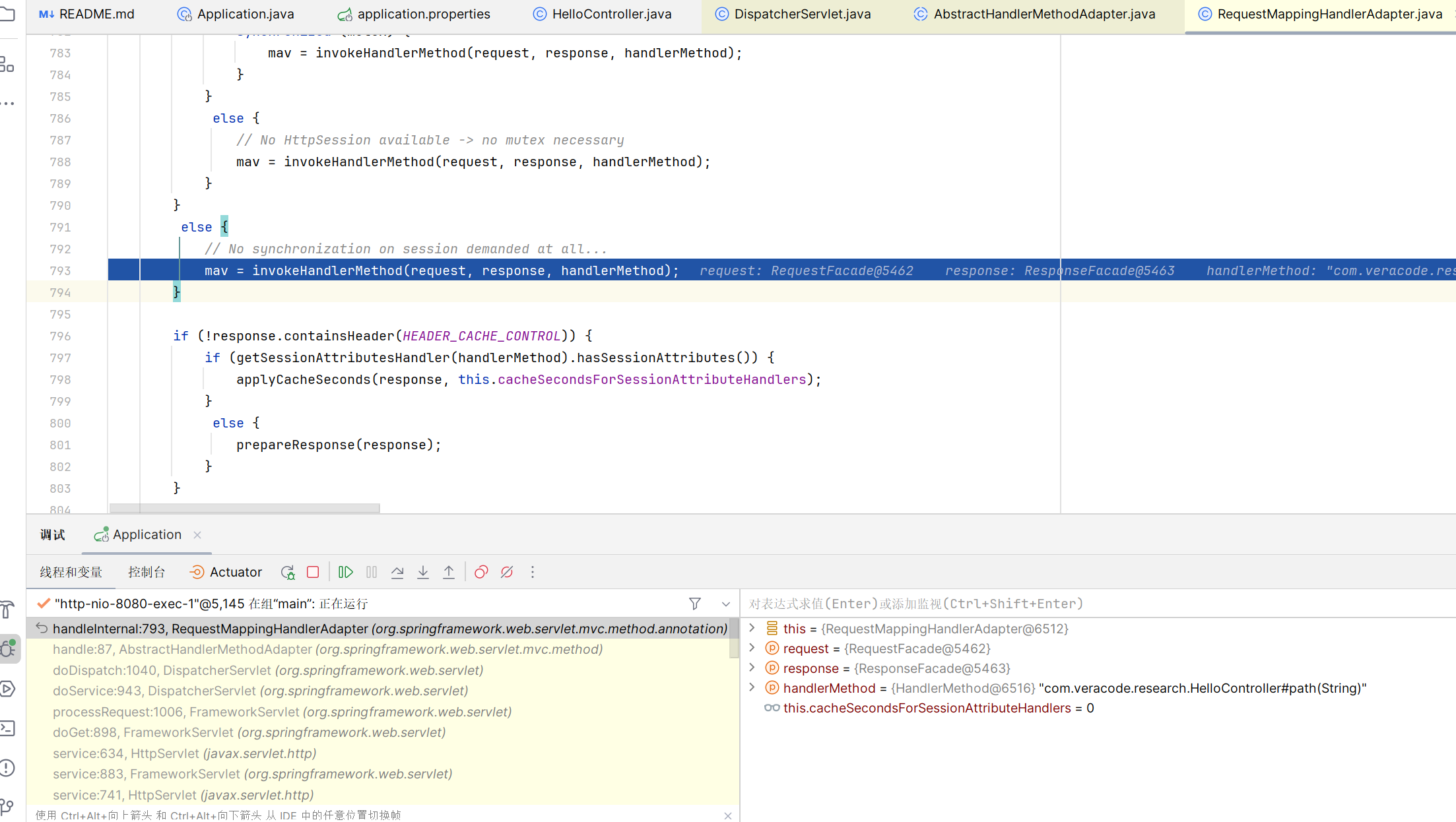Select the 控制台 tab

[x=146, y=572]
